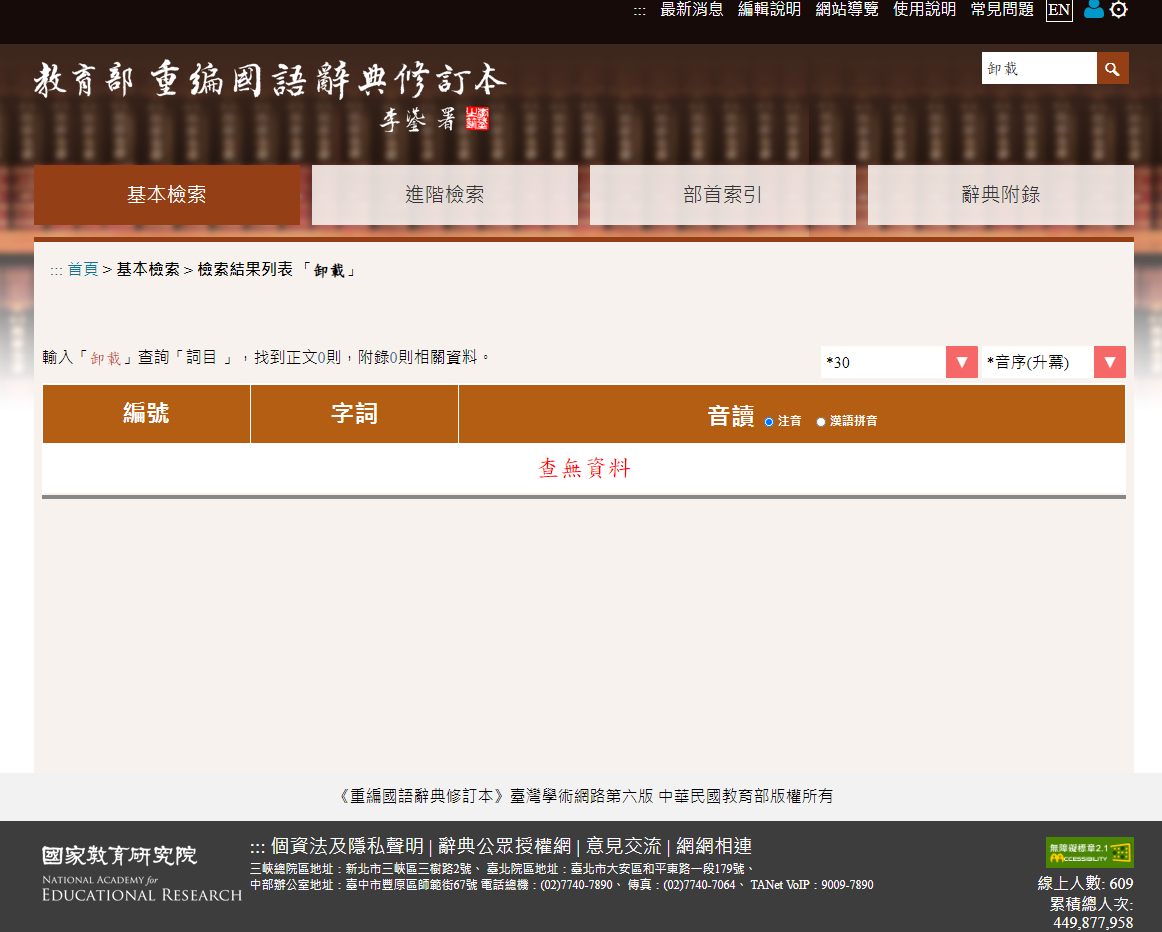Click the 編號 column header
Screen dimensions: 1162x932
(x=146, y=413)
